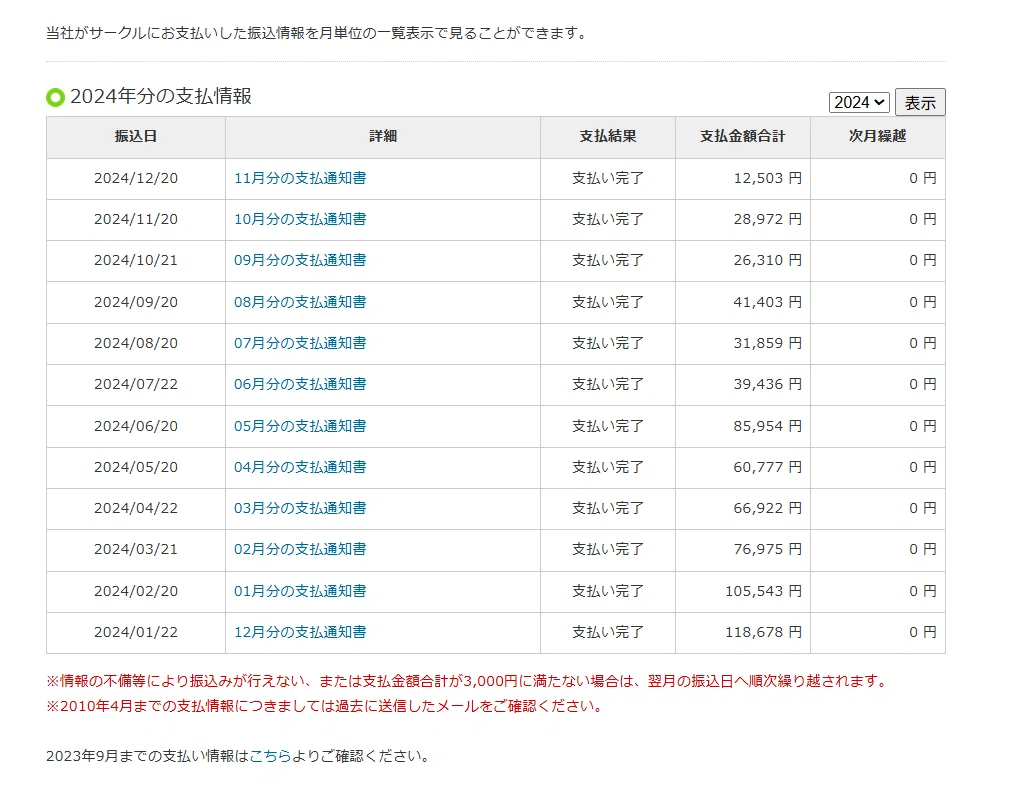The width and height of the screenshot is (1012, 794).
Task: Select date cell 2024/07/22
Action: click(x=136, y=384)
